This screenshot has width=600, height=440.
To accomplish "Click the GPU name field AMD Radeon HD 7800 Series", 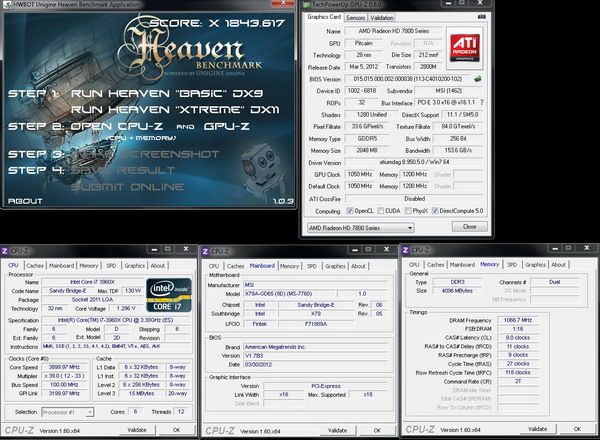I will point(394,31).
